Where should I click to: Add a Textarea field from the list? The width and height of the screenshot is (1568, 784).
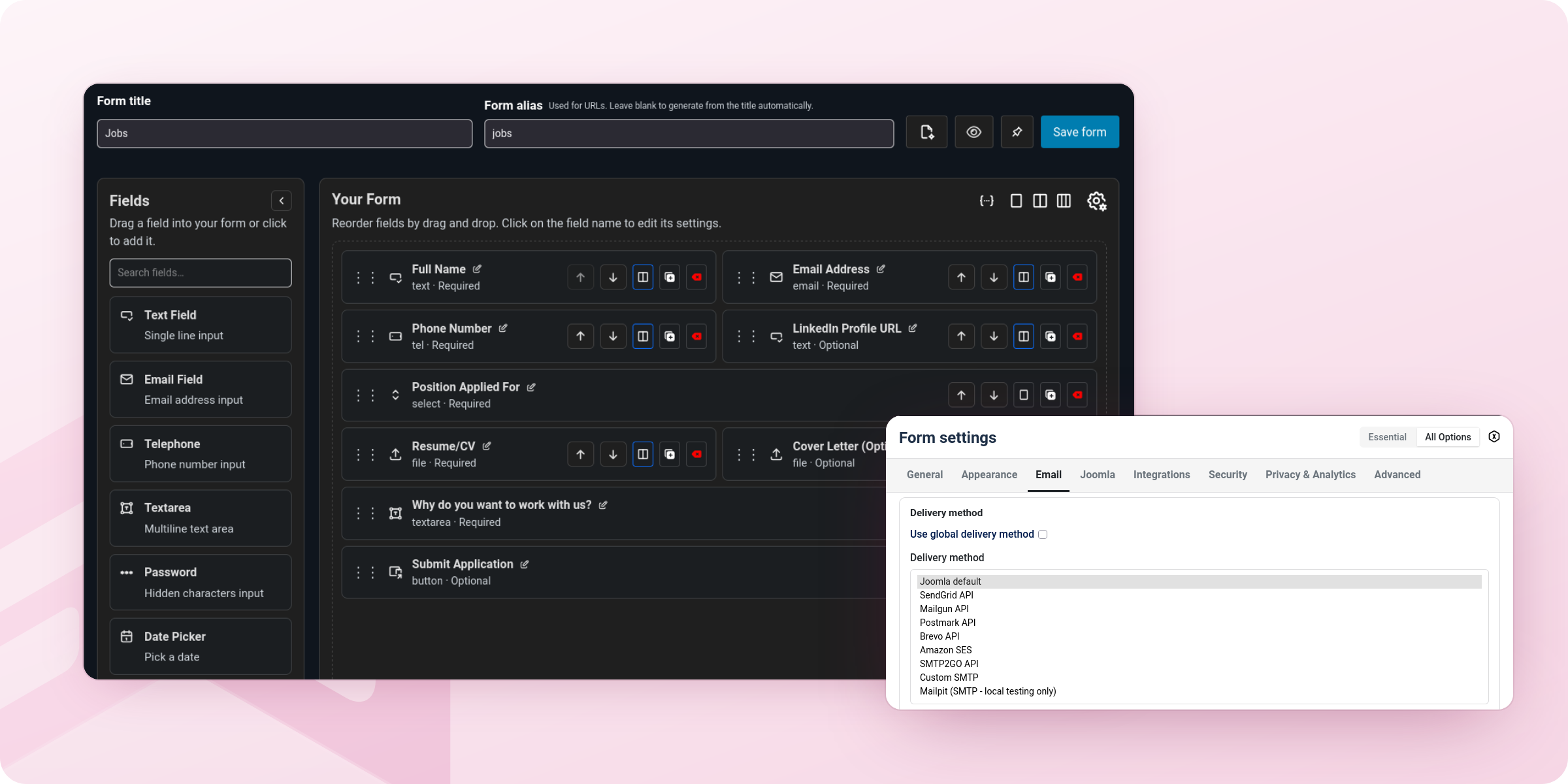(201, 518)
